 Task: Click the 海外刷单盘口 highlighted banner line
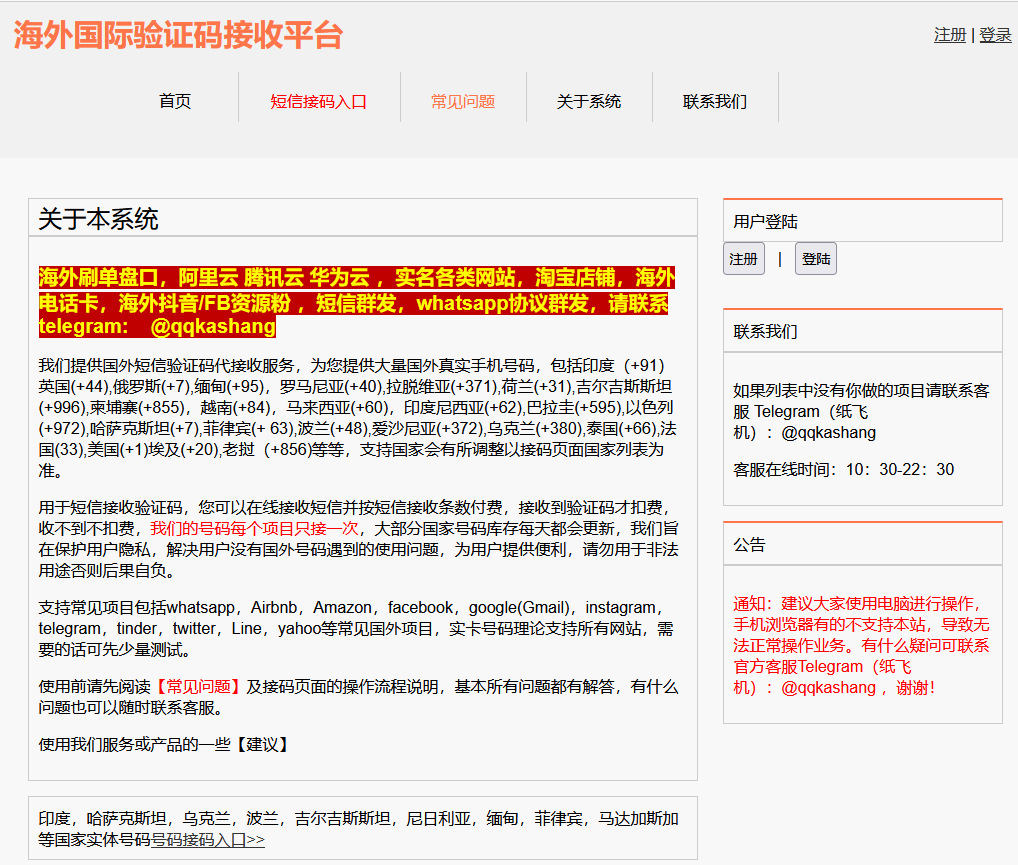coord(356,278)
